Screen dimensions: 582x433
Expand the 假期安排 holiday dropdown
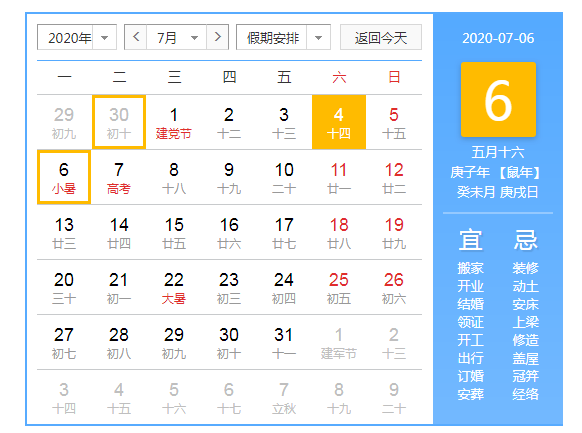(x=283, y=37)
